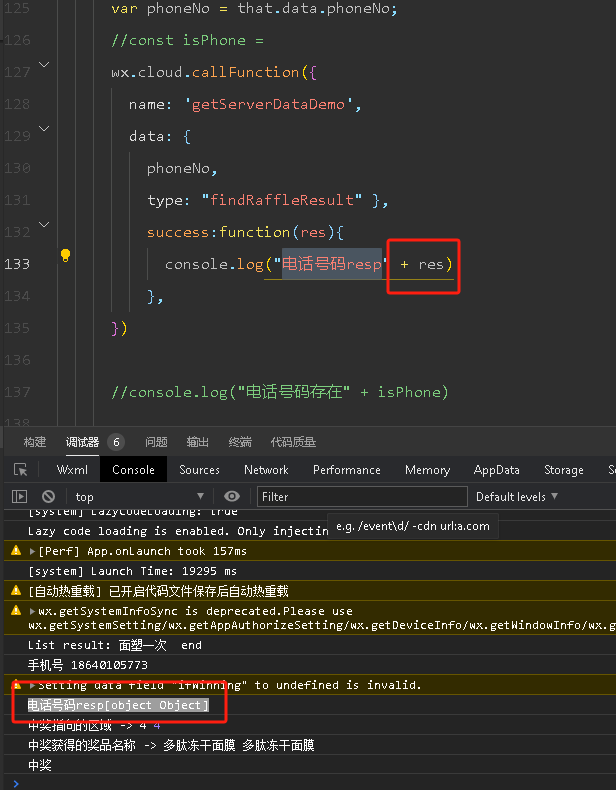The image size is (616, 790).
Task: Open the Default levels dropdown
Action: pos(517,497)
